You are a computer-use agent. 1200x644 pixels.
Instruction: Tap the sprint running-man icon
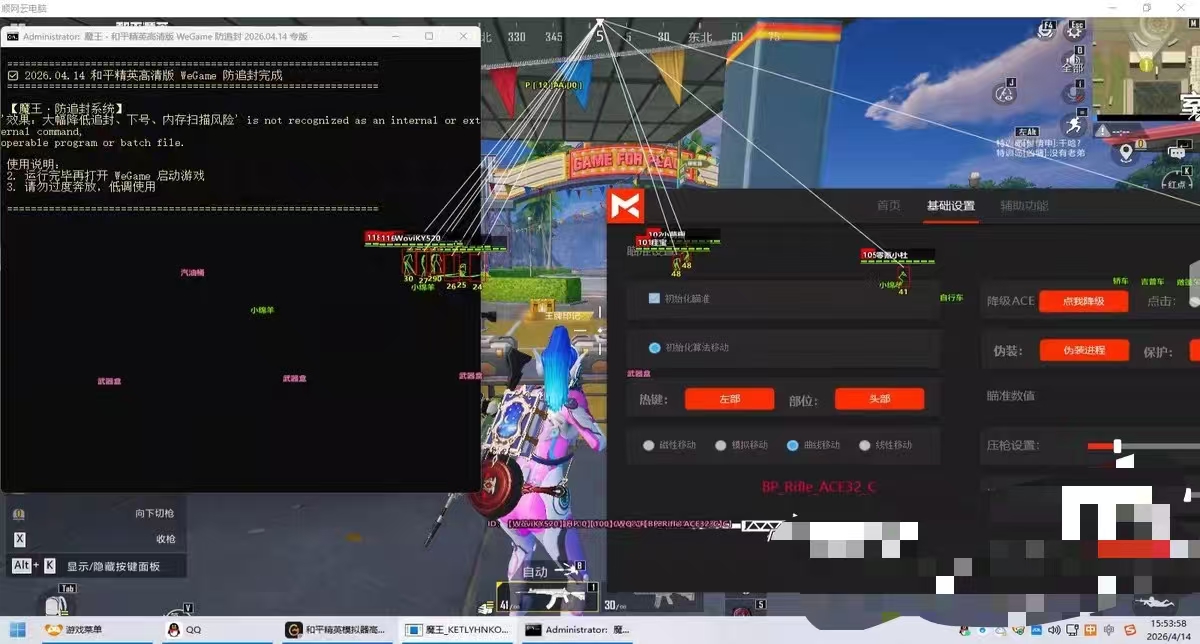tap(1076, 125)
